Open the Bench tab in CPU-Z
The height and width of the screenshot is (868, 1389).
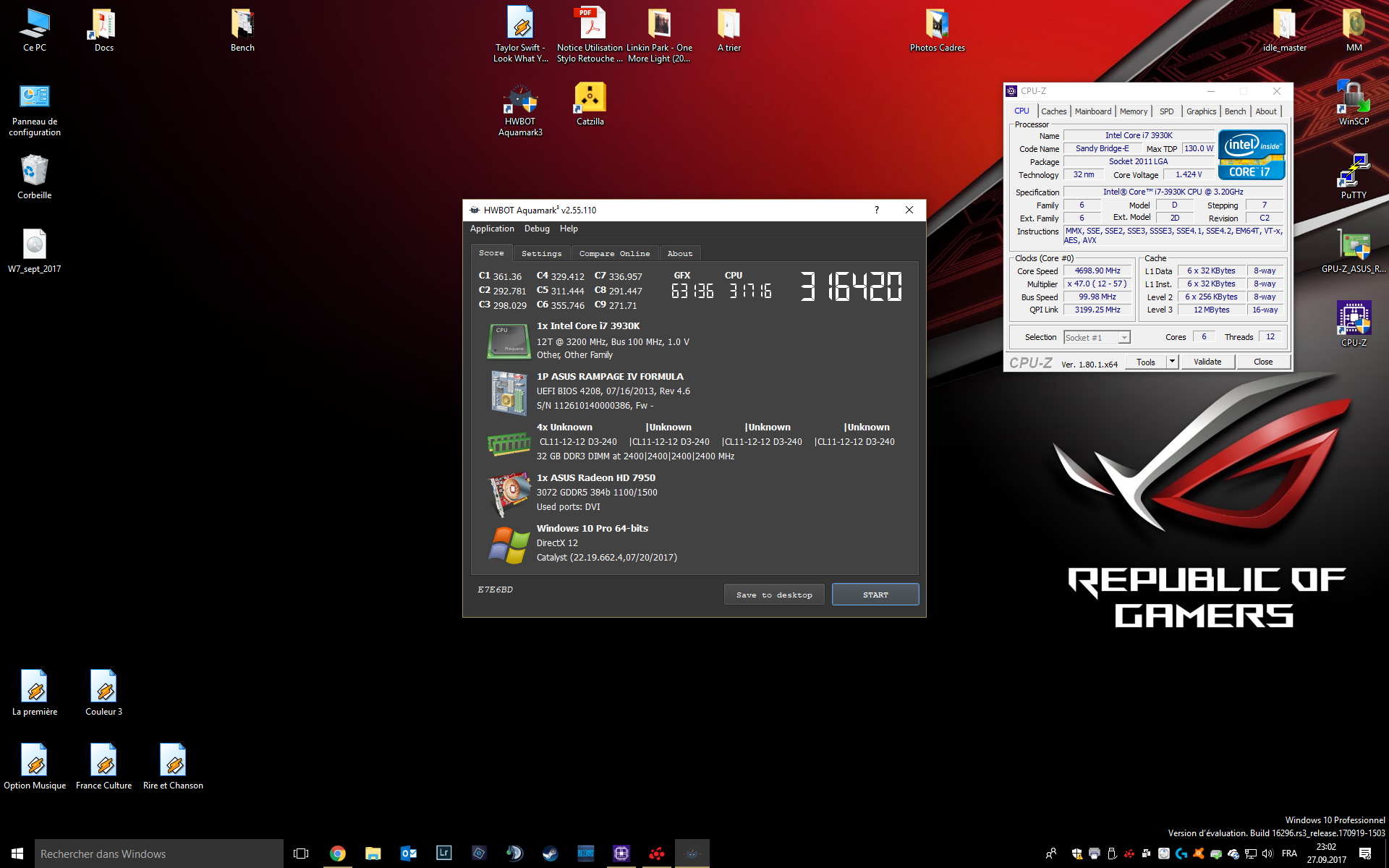click(1235, 111)
